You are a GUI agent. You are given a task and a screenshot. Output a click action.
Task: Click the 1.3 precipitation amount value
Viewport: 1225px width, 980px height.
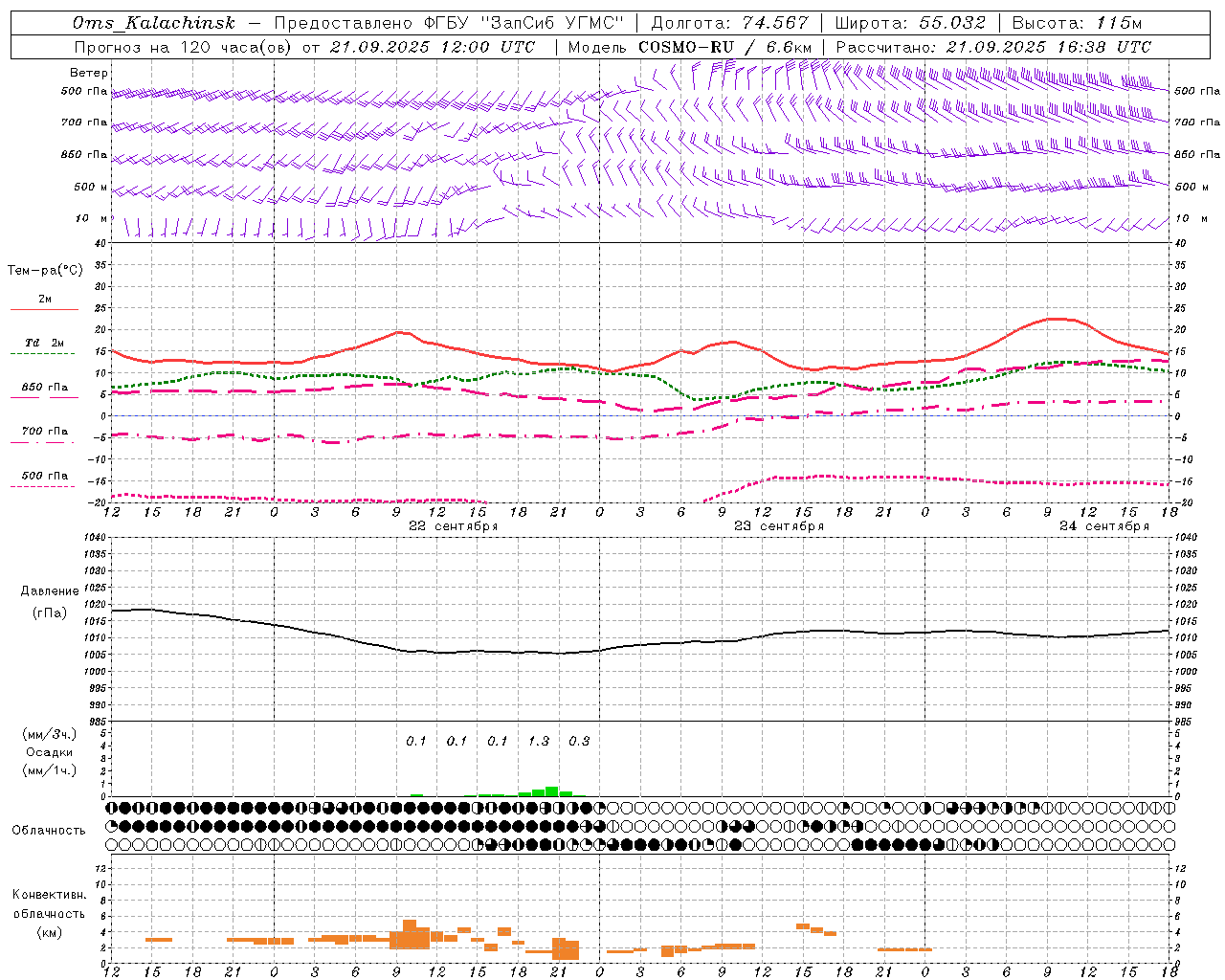click(539, 741)
